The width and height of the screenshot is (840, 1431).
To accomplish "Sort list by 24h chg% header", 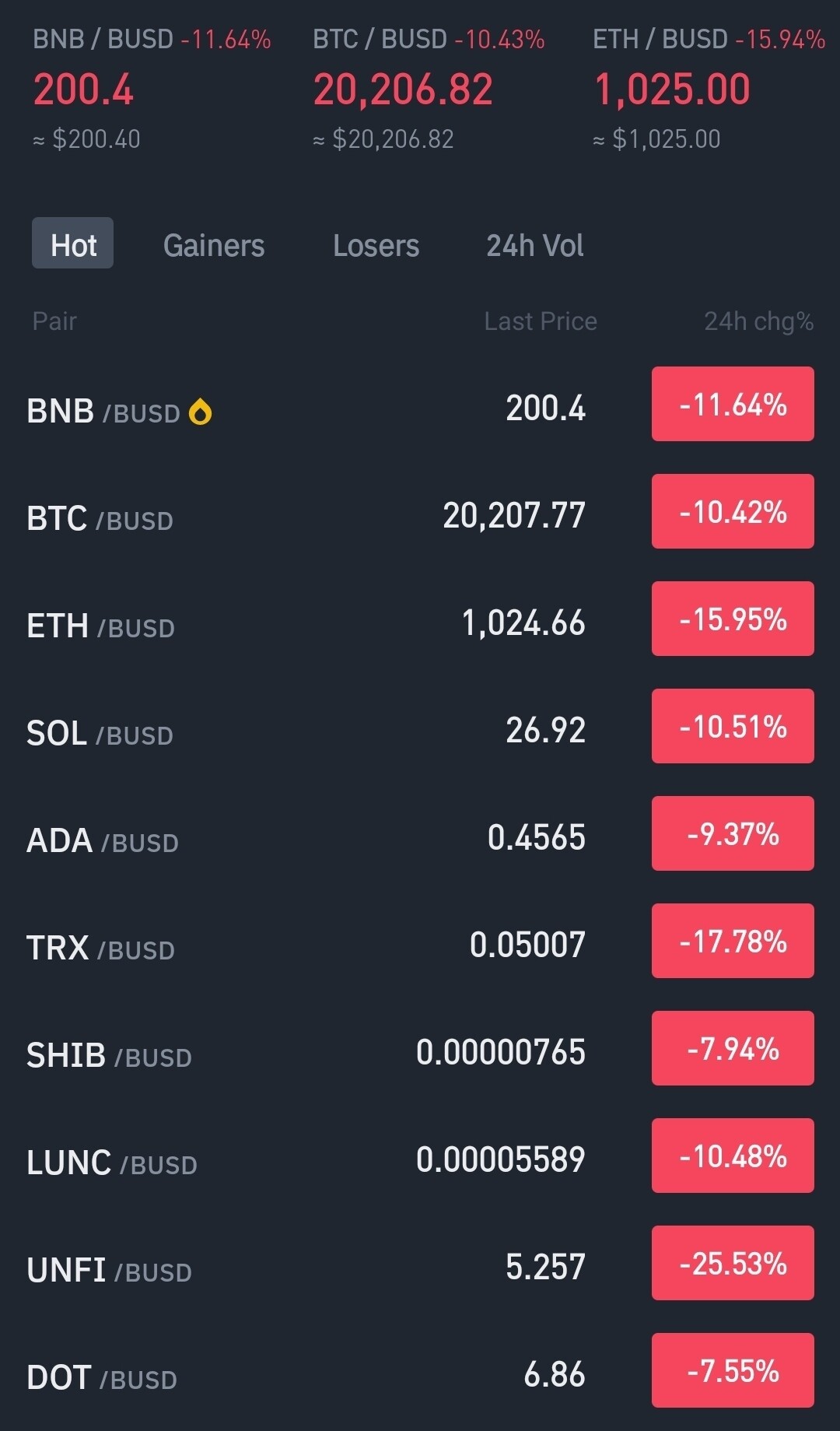I will point(758,321).
